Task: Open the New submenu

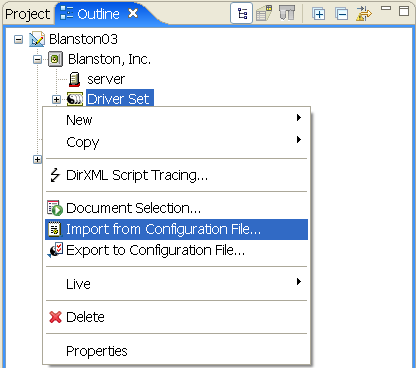Action: (x=176, y=120)
